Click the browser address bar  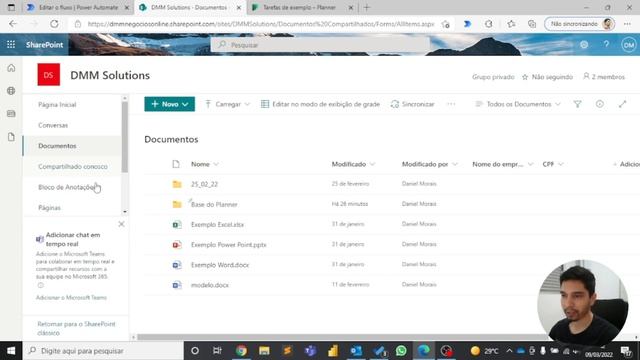tap(261, 24)
